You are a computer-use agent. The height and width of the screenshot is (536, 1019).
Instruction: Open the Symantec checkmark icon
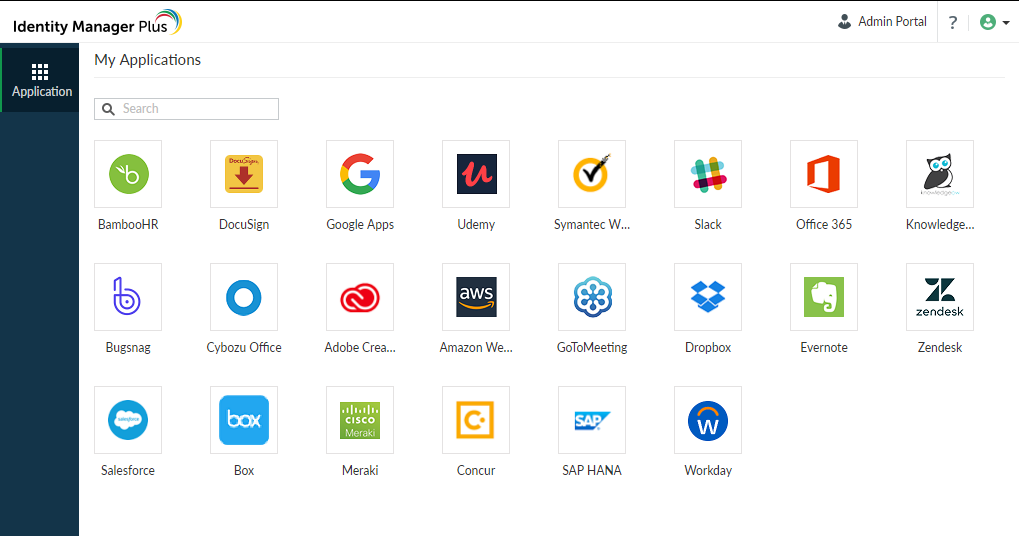coord(592,174)
